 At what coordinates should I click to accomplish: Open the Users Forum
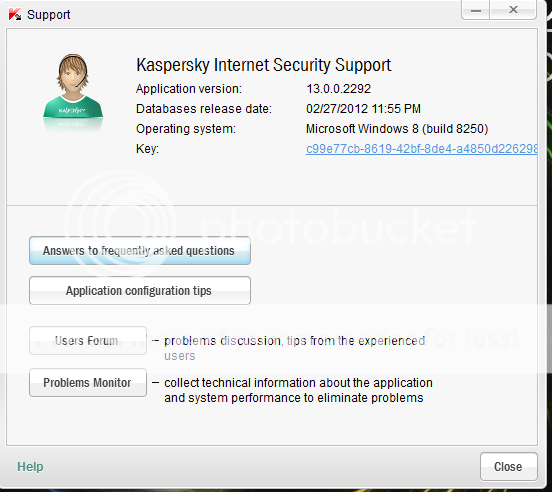(x=88, y=341)
